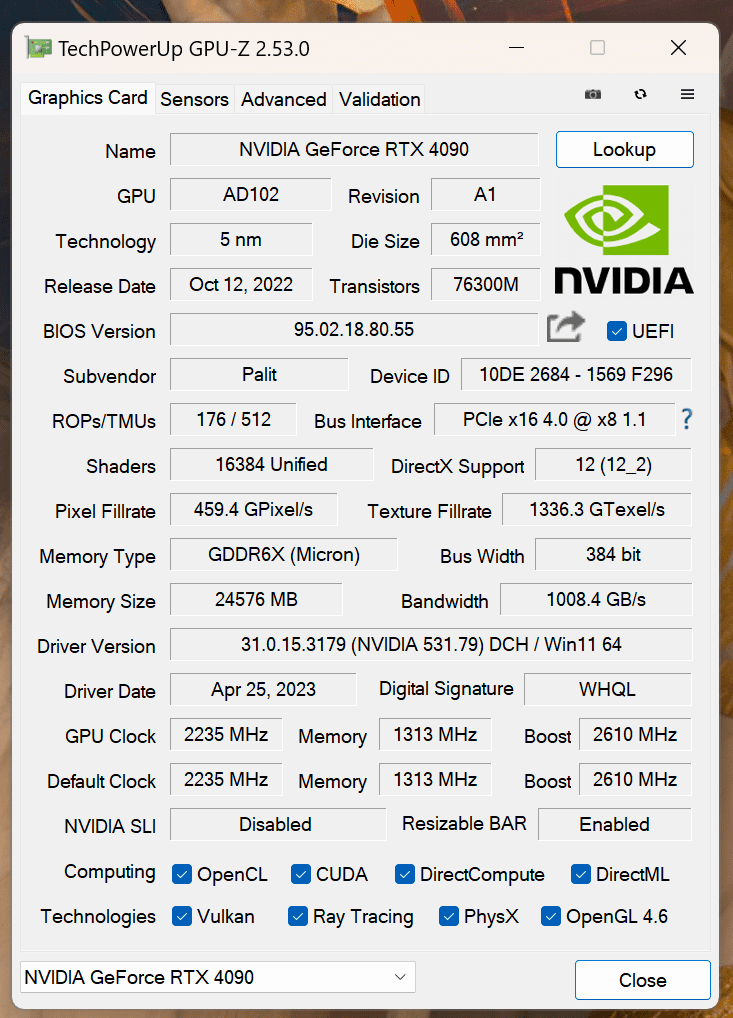Image resolution: width=733 pixels, height=1018 pixels.
Task: Switch to the Advanced tab
Action: [x=284, y=99]
